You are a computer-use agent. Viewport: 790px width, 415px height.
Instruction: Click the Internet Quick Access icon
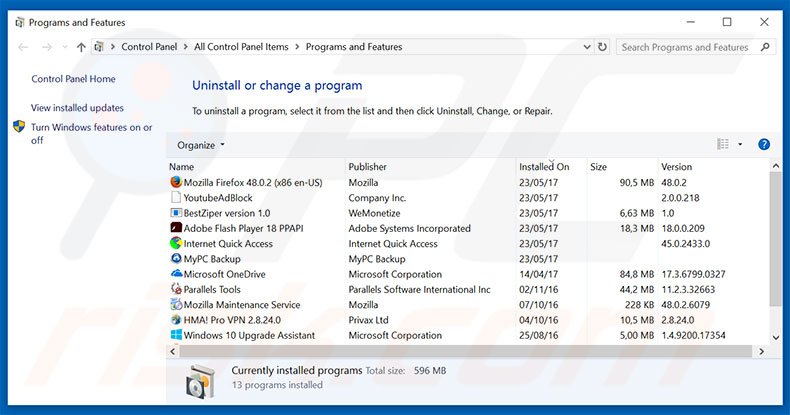(x=176, y=244)
